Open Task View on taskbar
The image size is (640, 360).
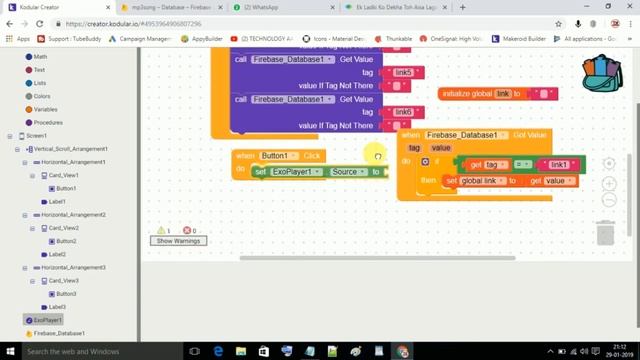point(195,351)
